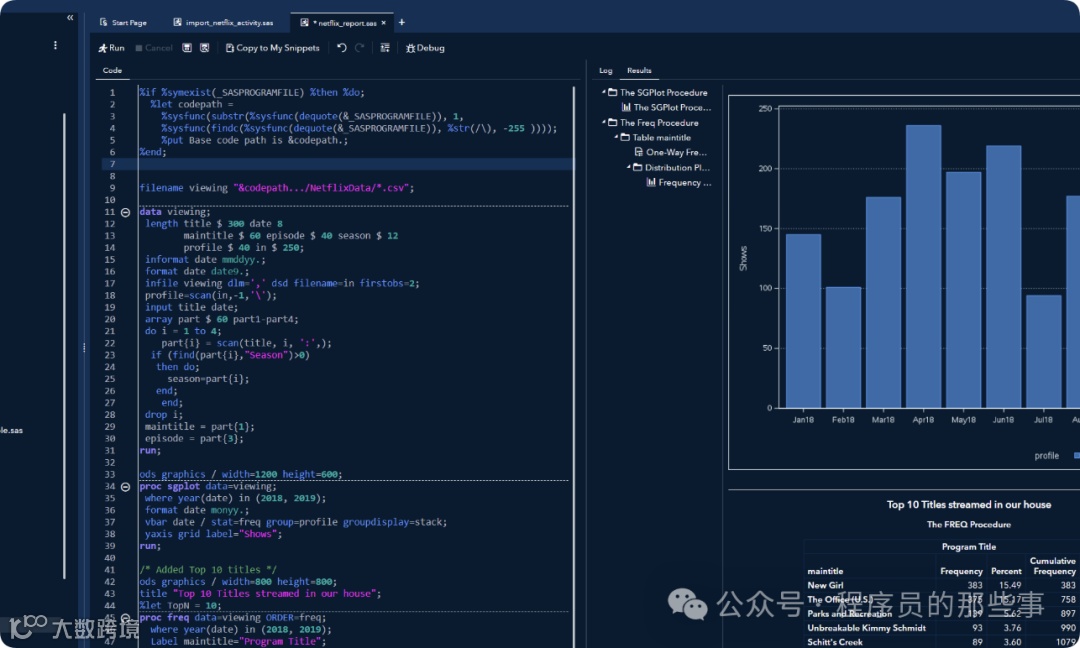Collapse The Freq Procedure tree node
The image size is (1080, 648).
[x=604, y=122]
